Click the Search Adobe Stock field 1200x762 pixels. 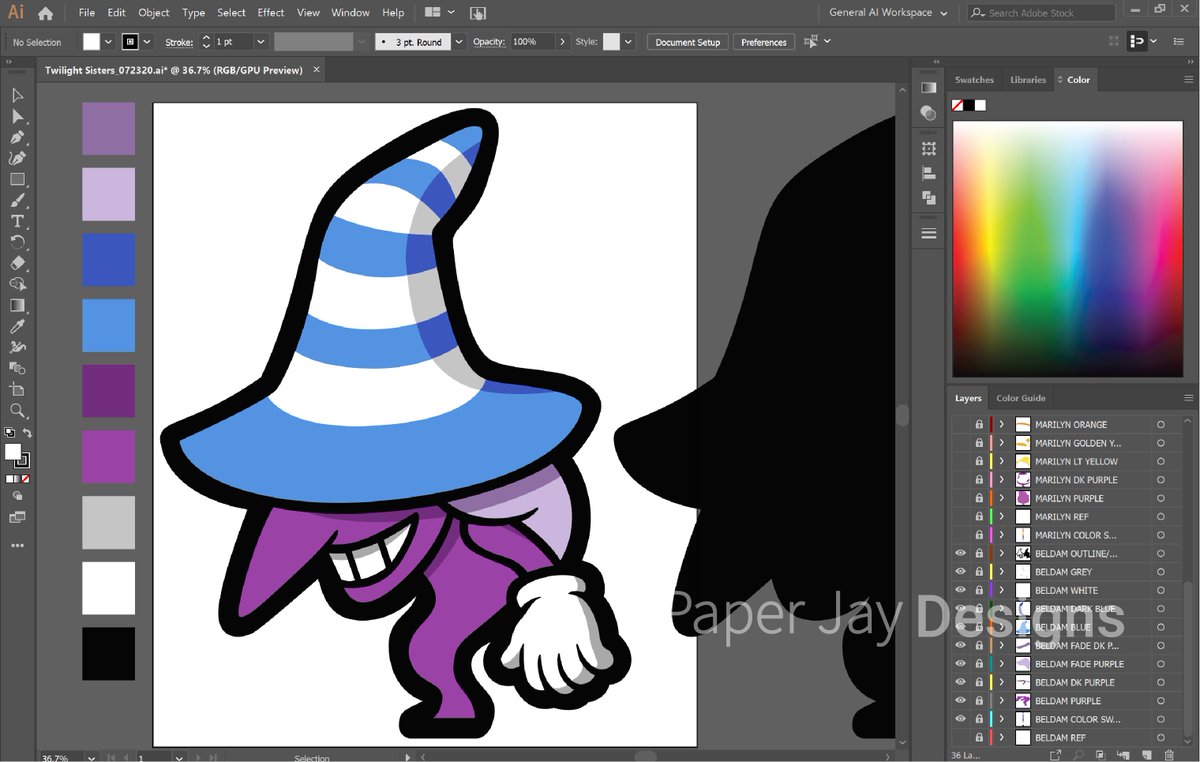click(x=1041, y=13)
